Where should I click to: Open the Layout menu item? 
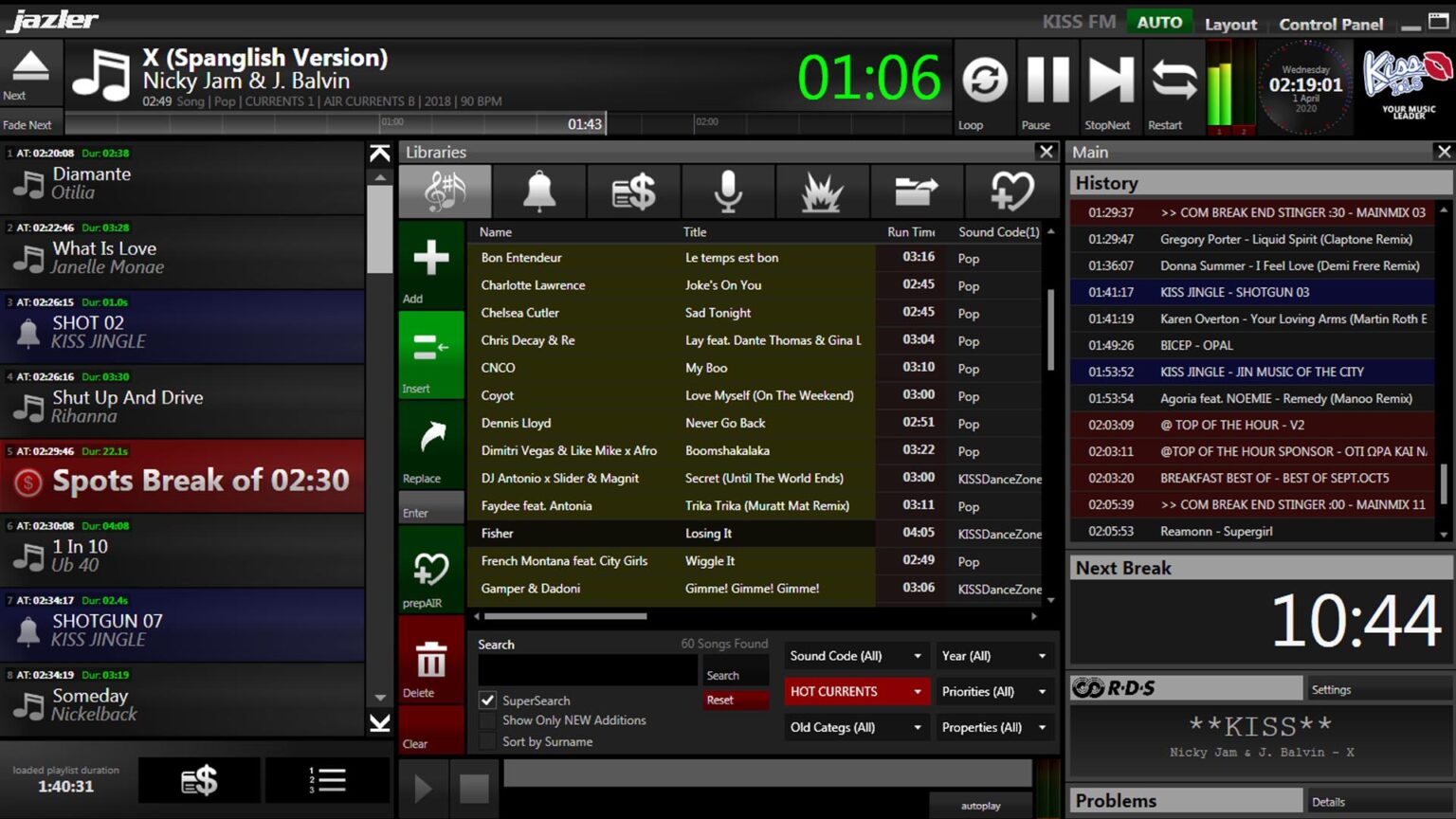coord(1229,24)
